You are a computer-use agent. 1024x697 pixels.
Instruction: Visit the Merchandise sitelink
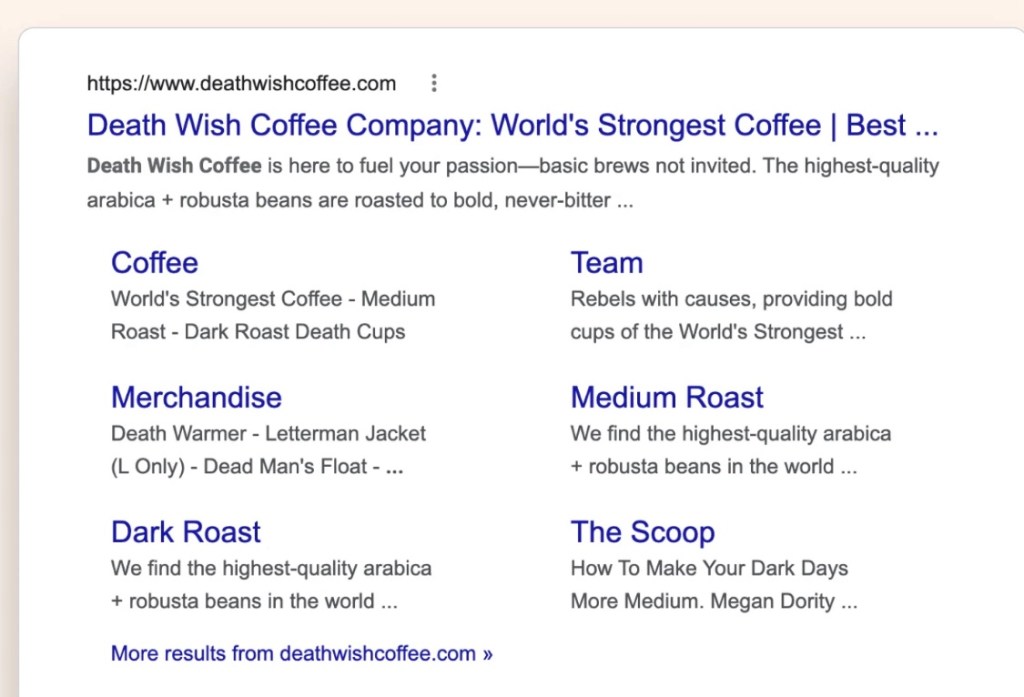(x=196, y=397)
